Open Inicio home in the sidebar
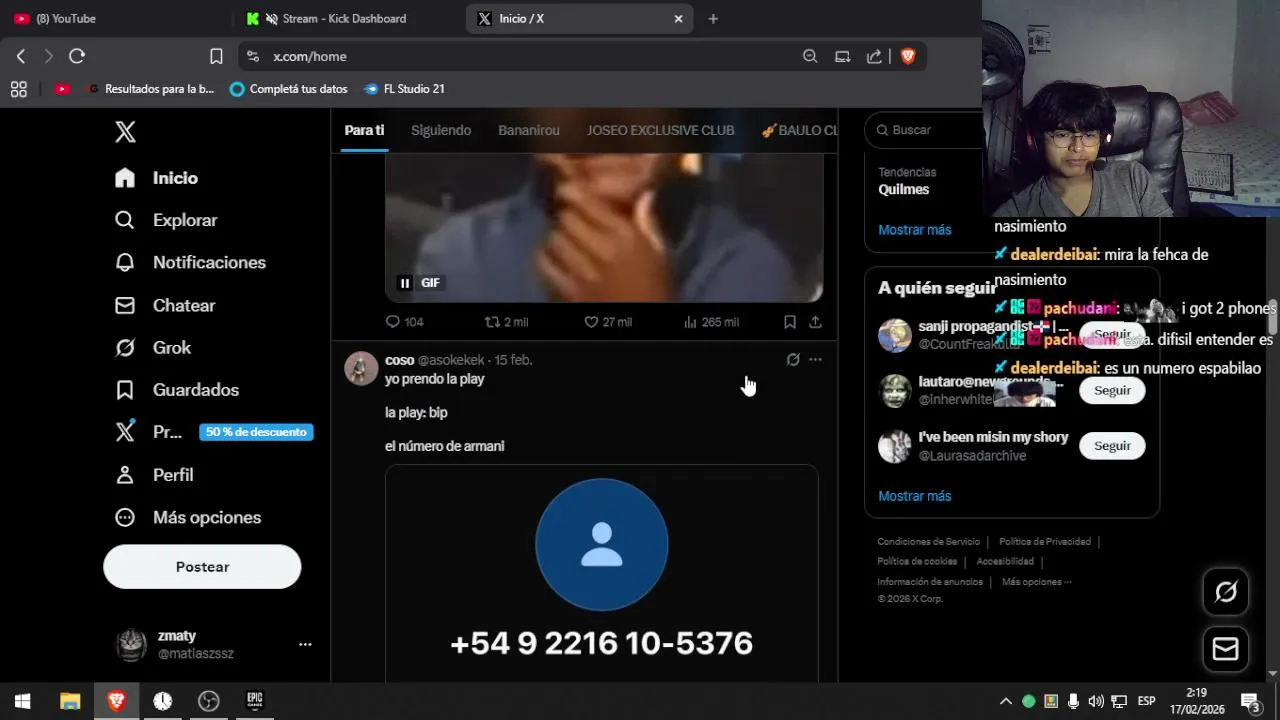This screenshot has width=1280, height=720. [156, 178]
